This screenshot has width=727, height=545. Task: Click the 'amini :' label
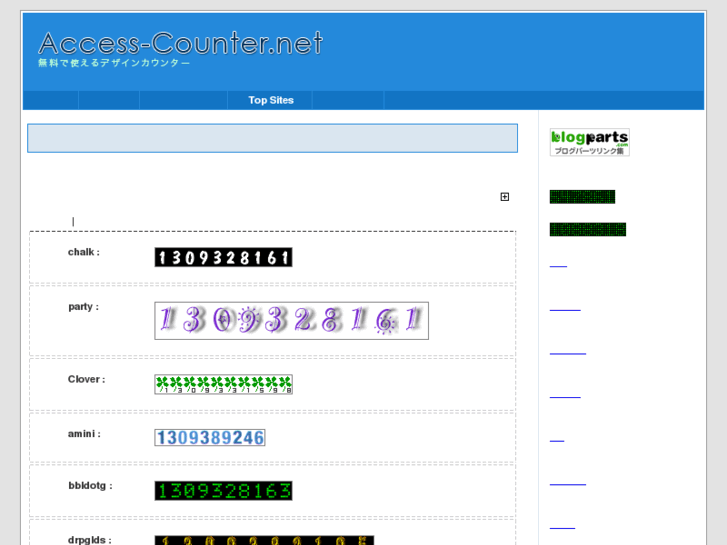pyautogui.click(x=84, y=434)
